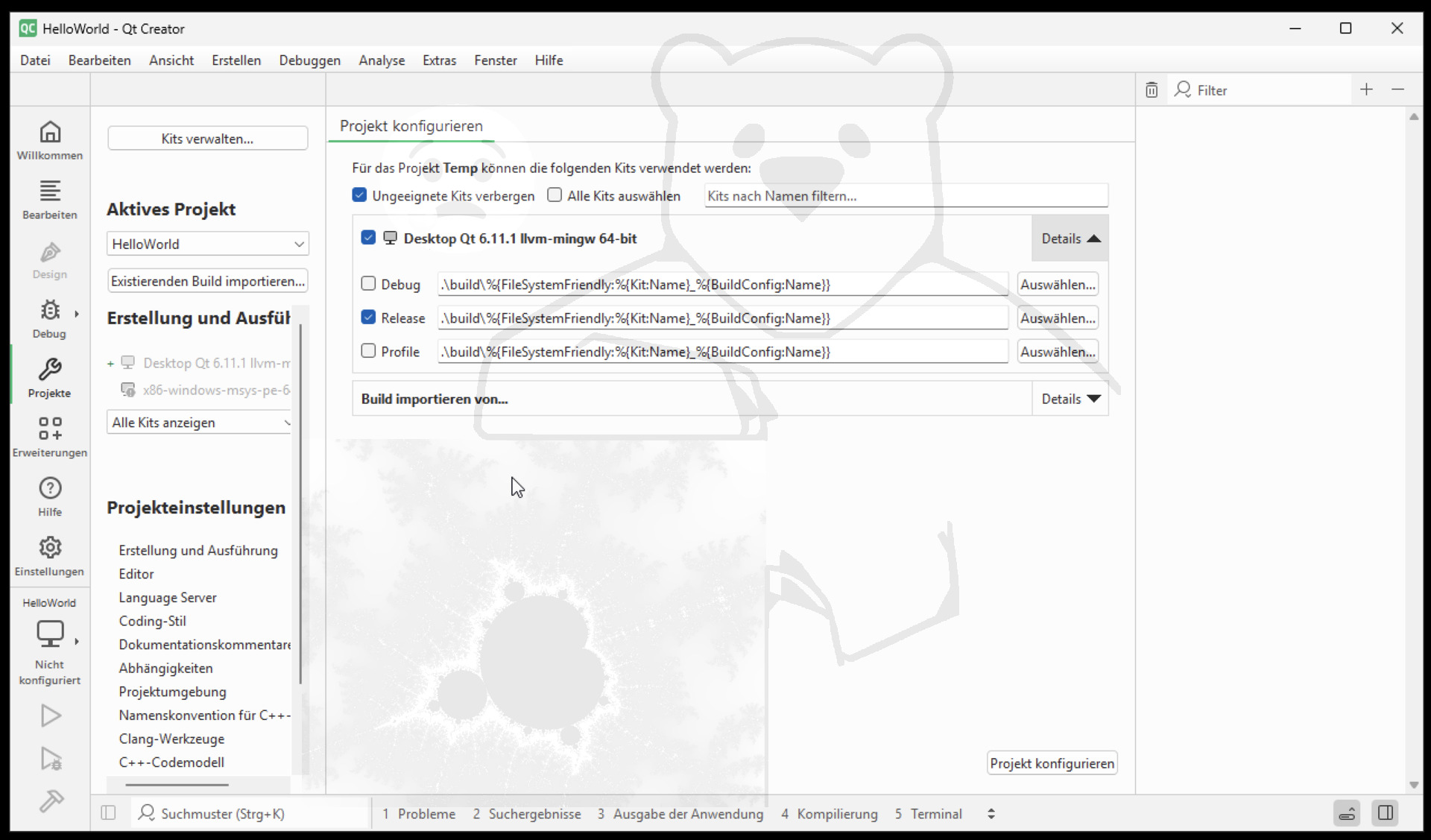Screen dimensions: 1431x840
Task: Open the Kompilierung output pane
Action: click(x=830, y=814)
